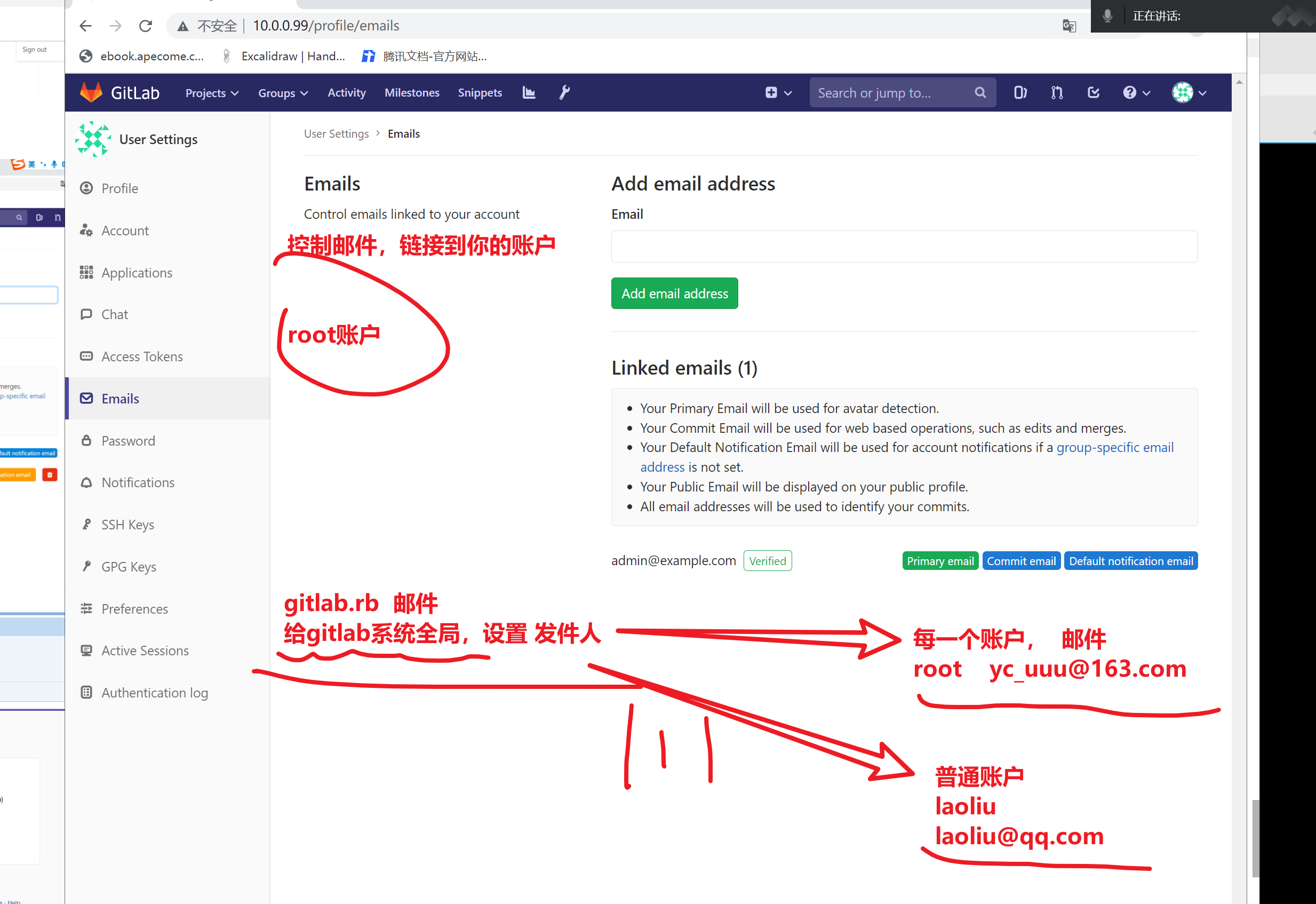
Task: Open the to-do list icon in the navbar
Action: (x=1094, y=92)
